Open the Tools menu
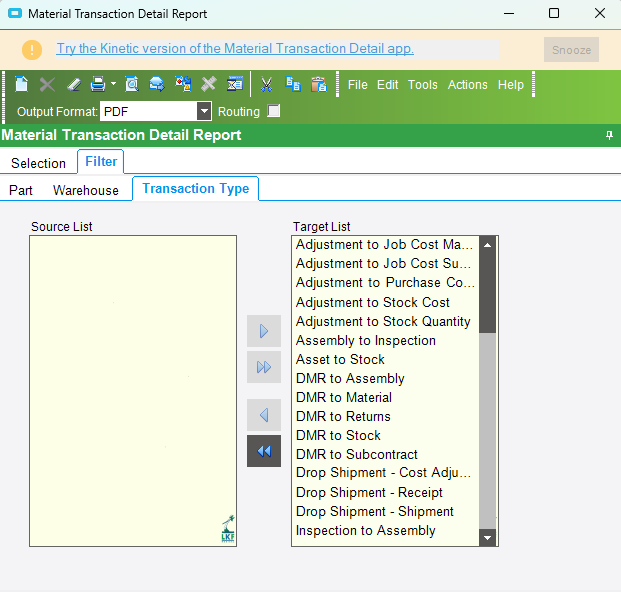Image resolution: width=621 pixels, height=592 pixels. [423, 85]
